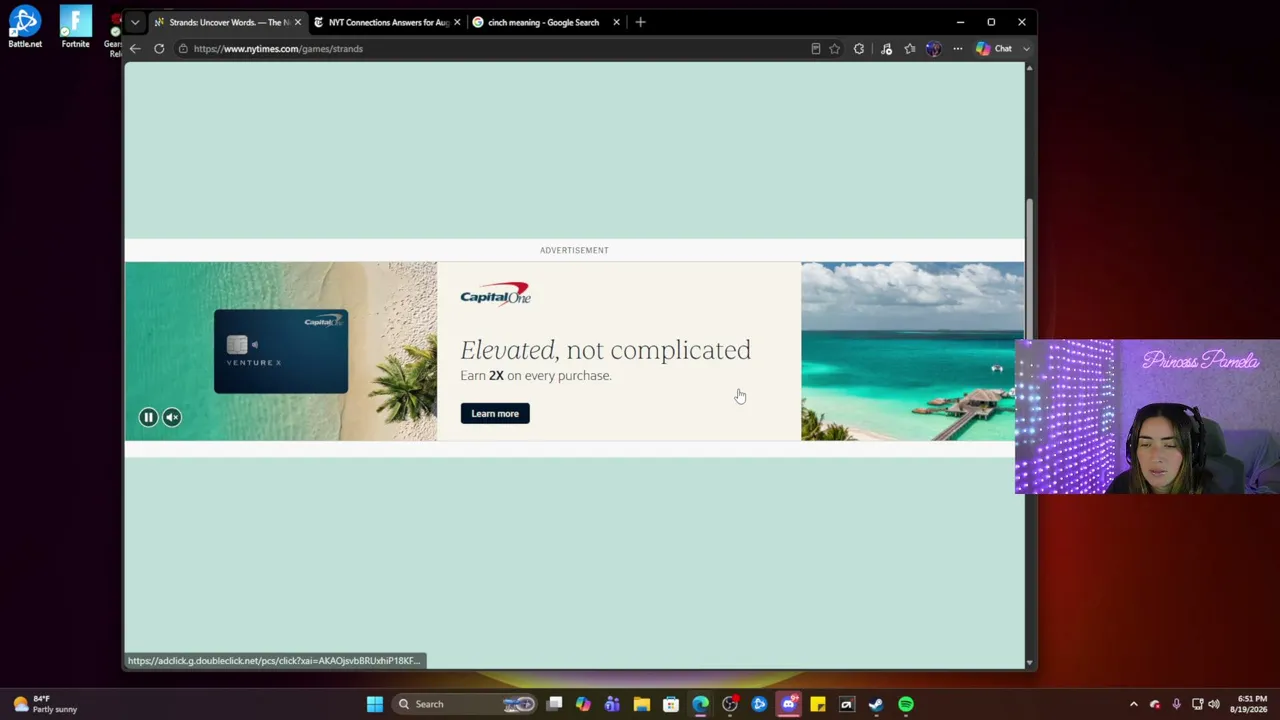Switch to the cinch meaning Google Search tab

point(543,22)
